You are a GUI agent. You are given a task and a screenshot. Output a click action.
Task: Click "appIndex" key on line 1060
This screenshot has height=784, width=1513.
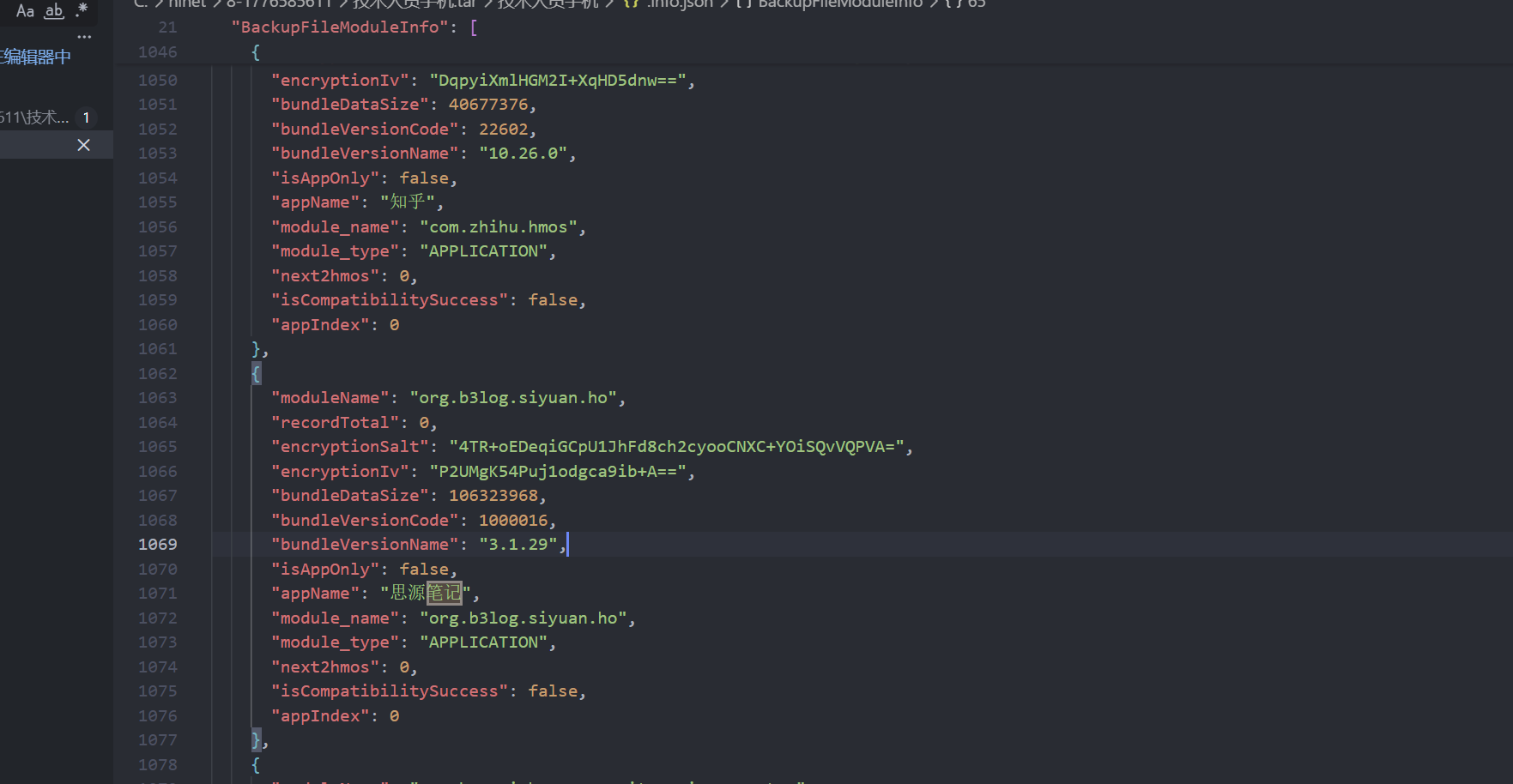pyautogui.click(x=320, y=324)
